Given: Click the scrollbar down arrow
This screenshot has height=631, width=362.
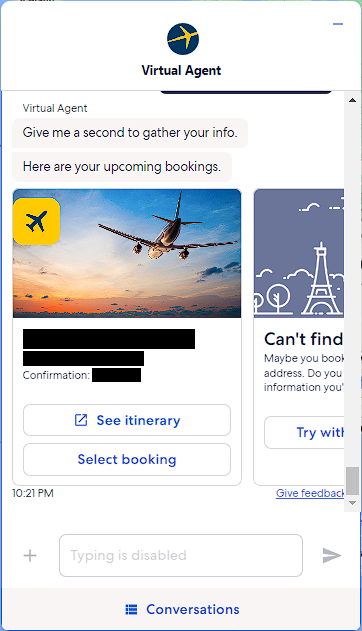Looking at the screenshot, I should [x=352, y=503].
